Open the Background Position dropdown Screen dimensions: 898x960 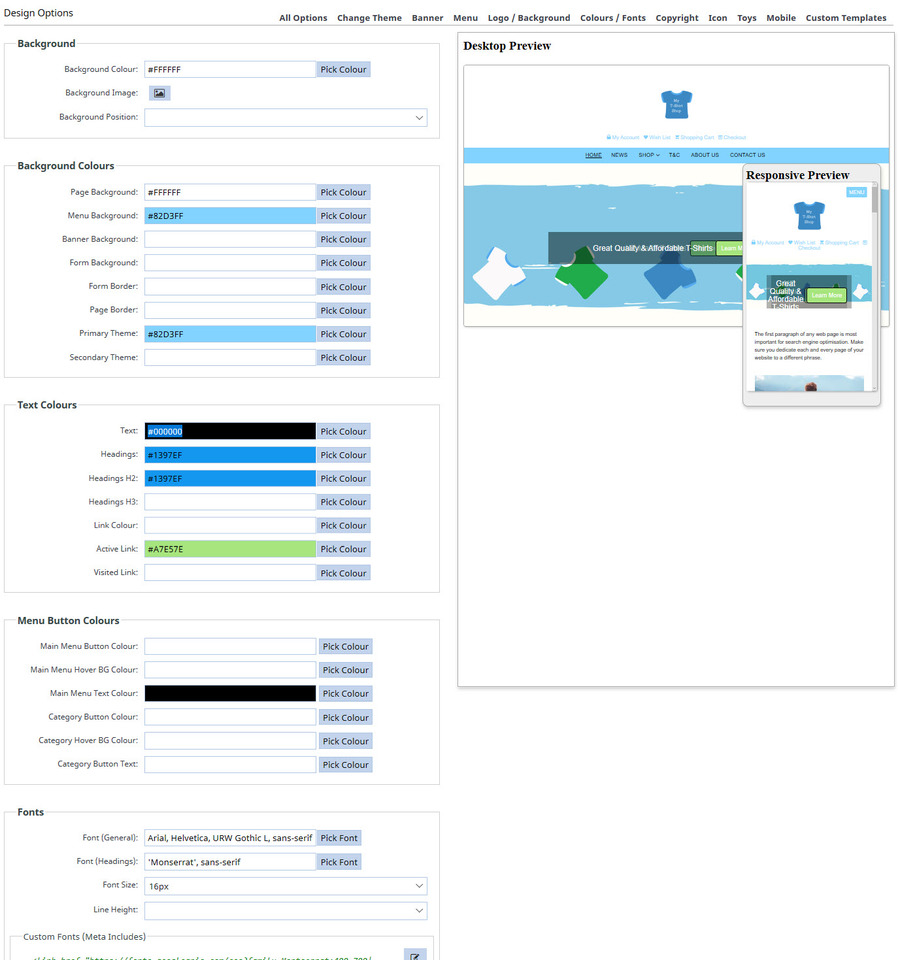[x=285, y=117]
